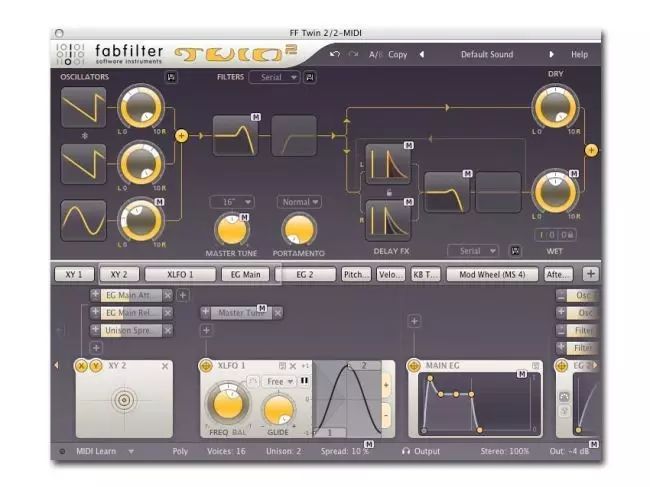The height and width of the screenshot is (487, 650).
Task: Add a new modulation source
Action: 591,273
